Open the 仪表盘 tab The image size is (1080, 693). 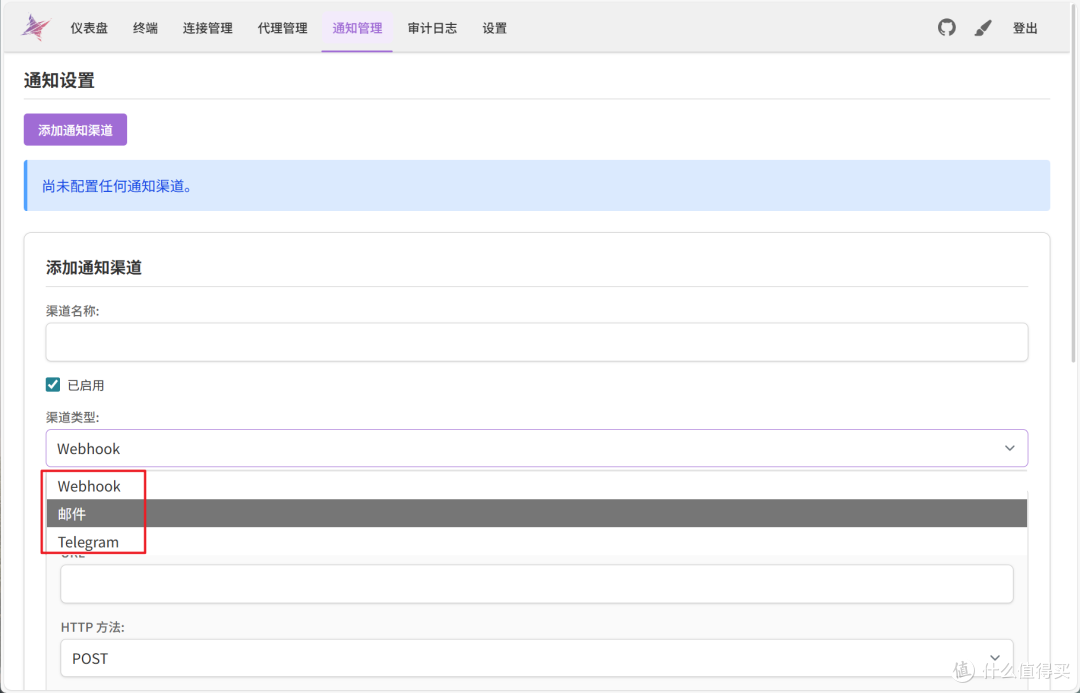click(89, 28)
